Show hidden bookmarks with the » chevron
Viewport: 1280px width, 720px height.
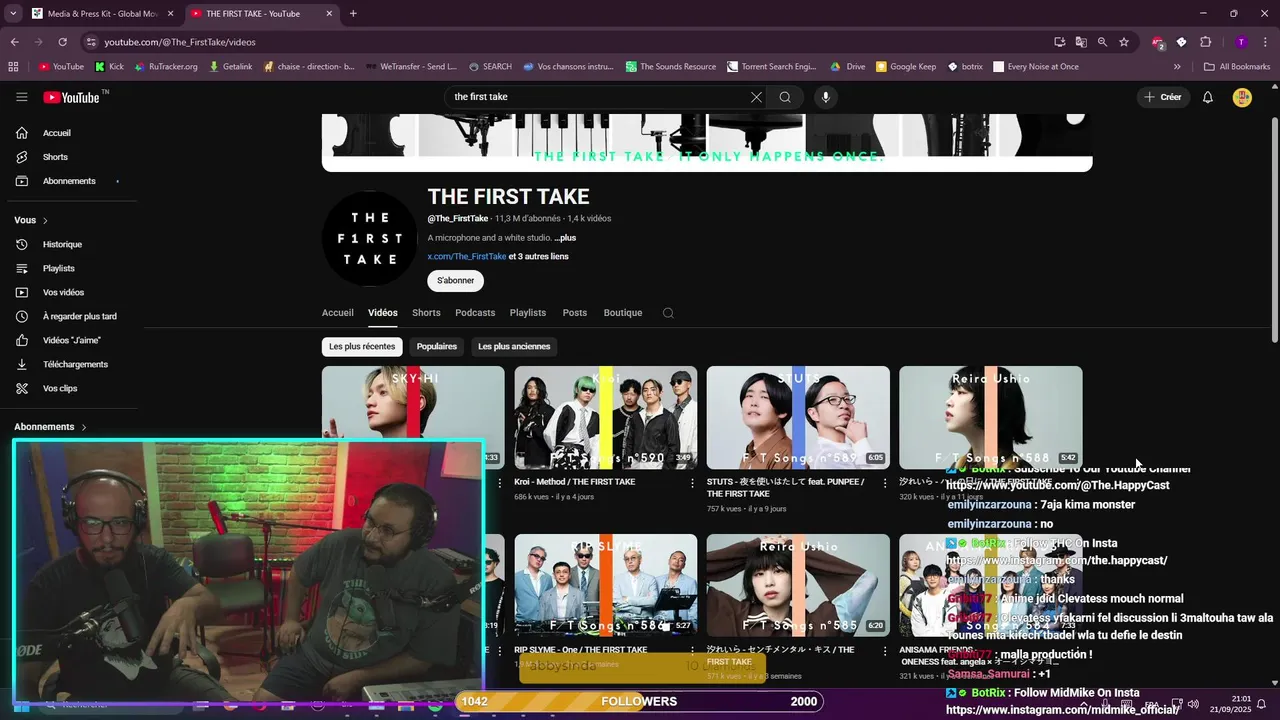1177,67
